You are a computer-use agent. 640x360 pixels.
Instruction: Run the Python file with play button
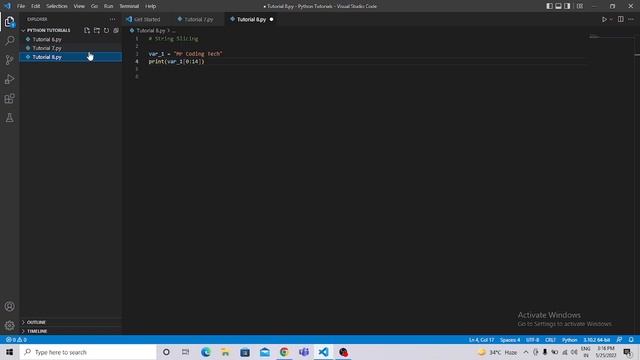pyautogui.click(x=604, y=19)
